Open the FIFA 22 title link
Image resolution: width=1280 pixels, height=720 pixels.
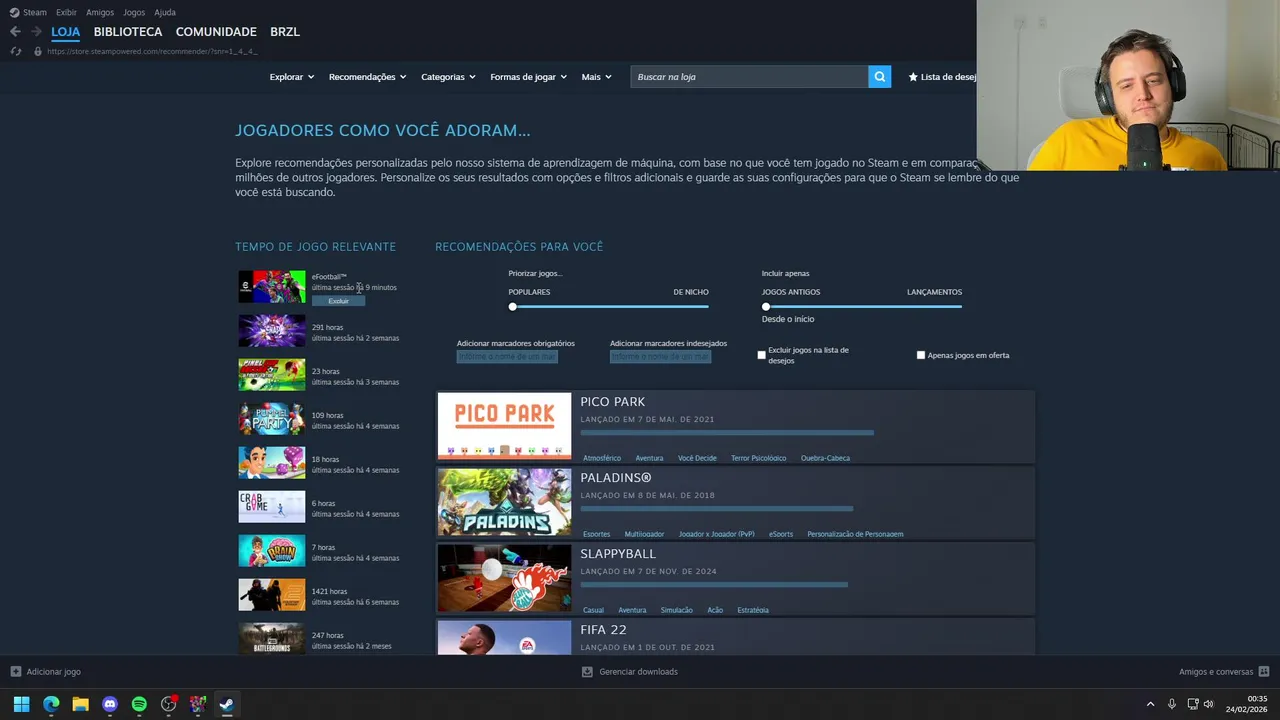pos(603,630)
